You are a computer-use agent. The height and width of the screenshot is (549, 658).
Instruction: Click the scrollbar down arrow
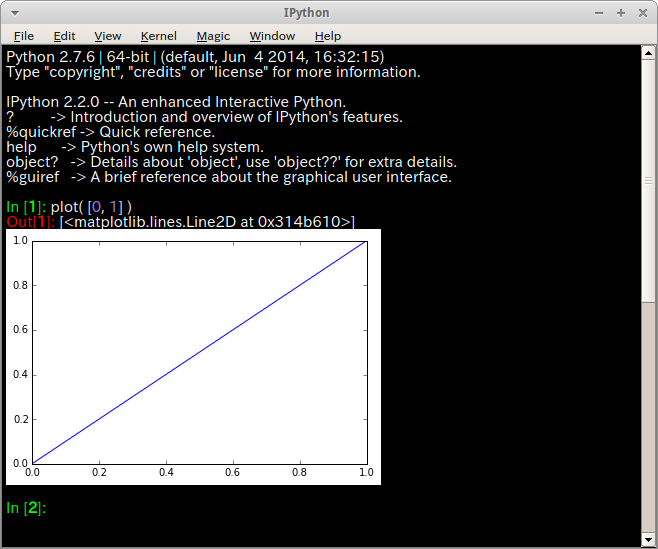648,540
